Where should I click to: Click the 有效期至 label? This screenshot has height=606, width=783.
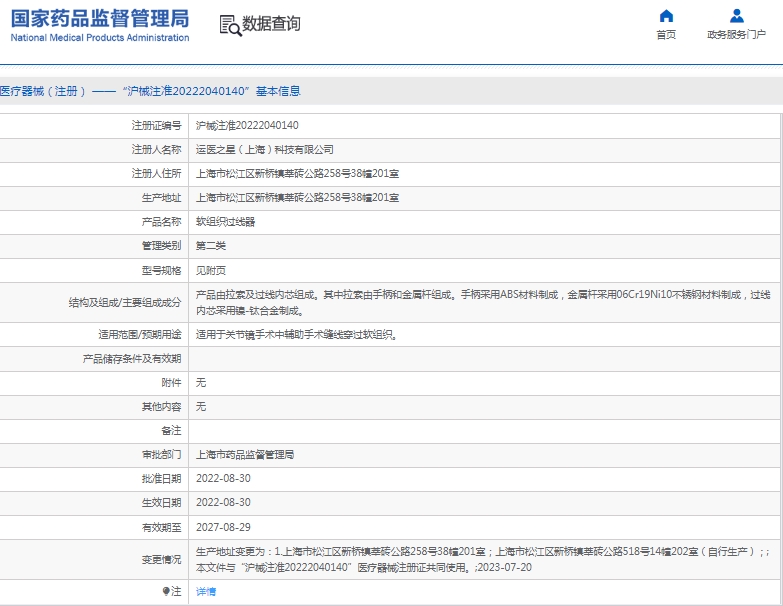[x=161, y=527]
